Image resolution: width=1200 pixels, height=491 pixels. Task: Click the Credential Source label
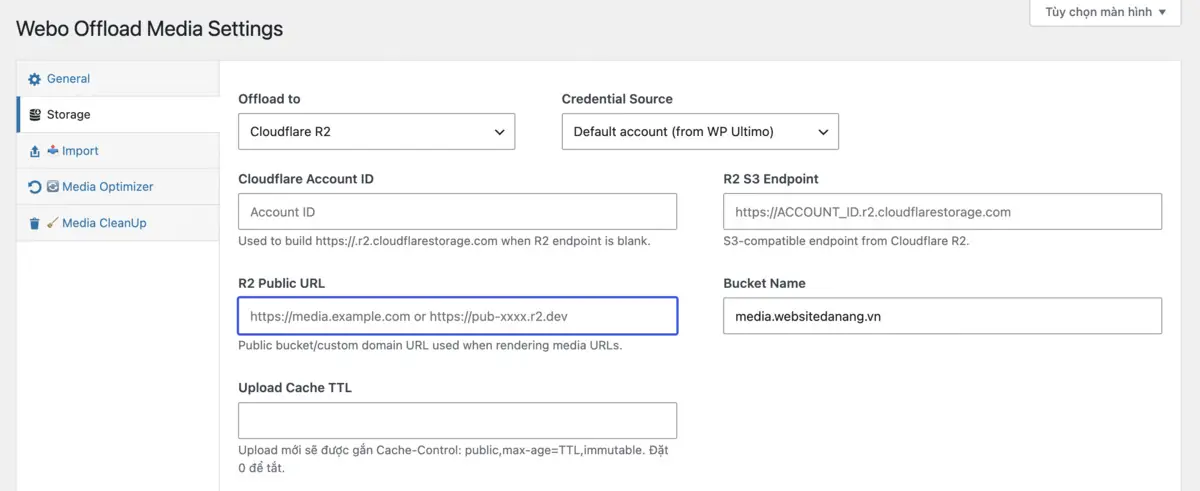click(x=617, y=99)
